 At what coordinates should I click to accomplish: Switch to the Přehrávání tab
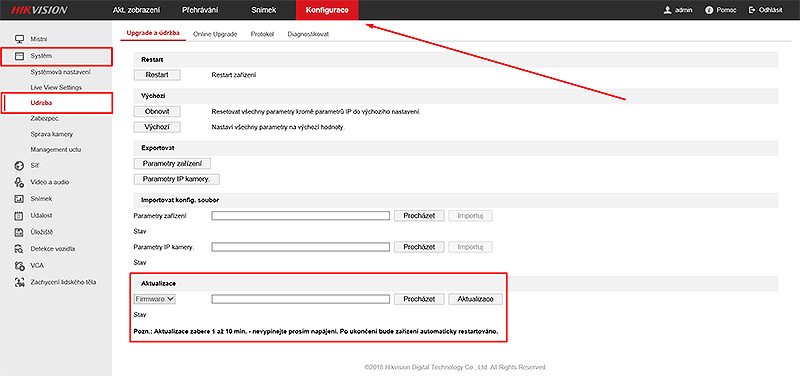point(200,10)
